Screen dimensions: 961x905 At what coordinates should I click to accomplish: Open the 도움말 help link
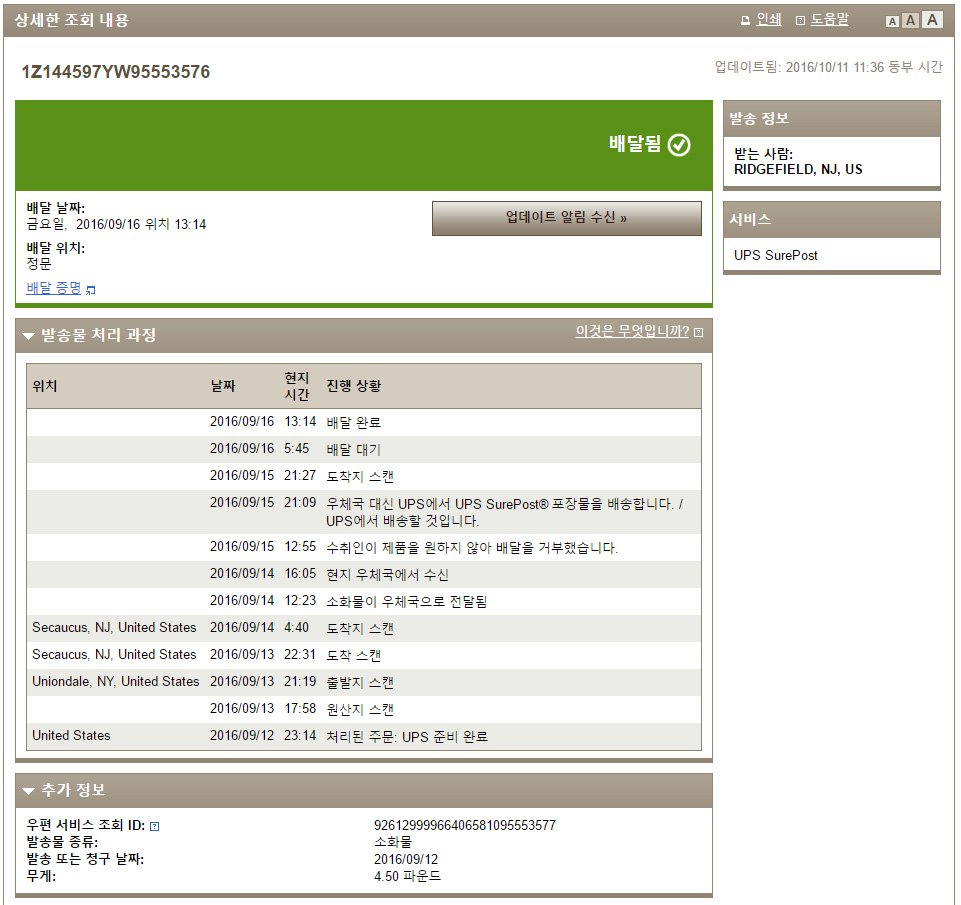[x=829, y=20]
